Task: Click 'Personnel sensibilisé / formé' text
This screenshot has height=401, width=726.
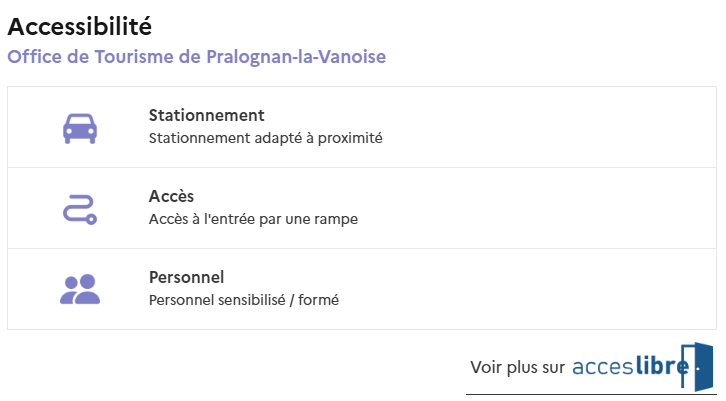Action: (243, 300)
